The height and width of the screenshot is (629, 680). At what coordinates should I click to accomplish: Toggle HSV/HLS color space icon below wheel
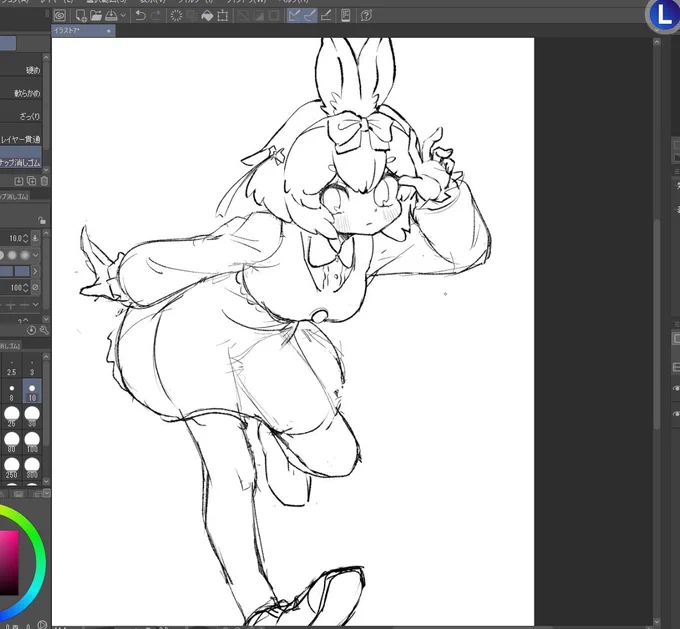coord(42,624)
